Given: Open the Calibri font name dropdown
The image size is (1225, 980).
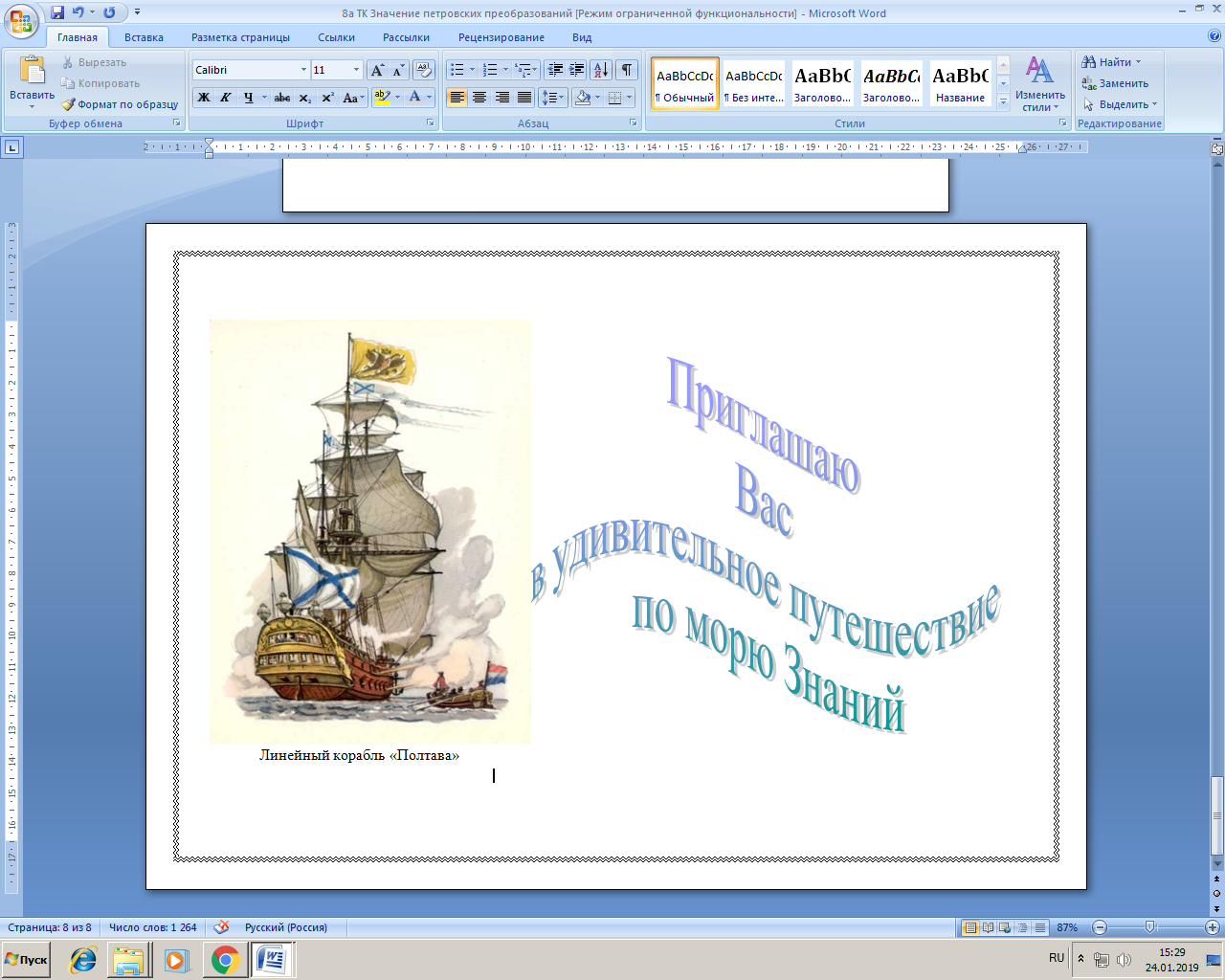Looking at the screenshot, I should [303, 70].
